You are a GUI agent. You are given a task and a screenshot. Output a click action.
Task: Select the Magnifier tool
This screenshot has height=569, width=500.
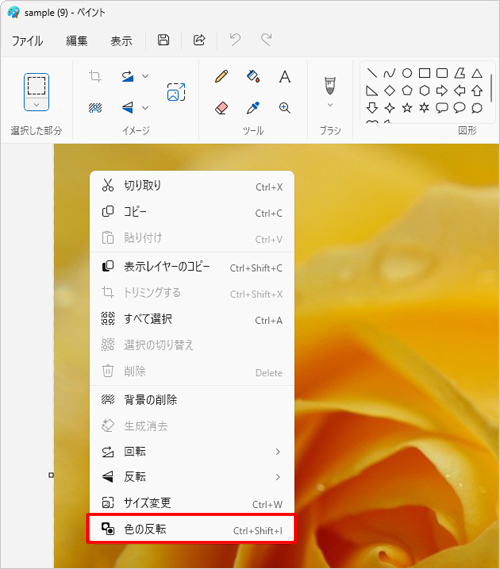285,108
